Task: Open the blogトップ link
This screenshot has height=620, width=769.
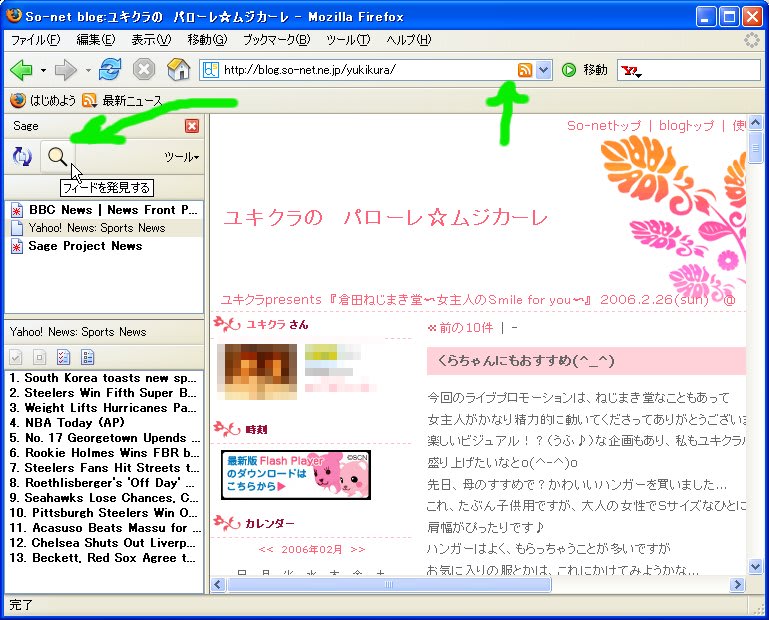Action: pyautogui.click(x=686, y=126)
